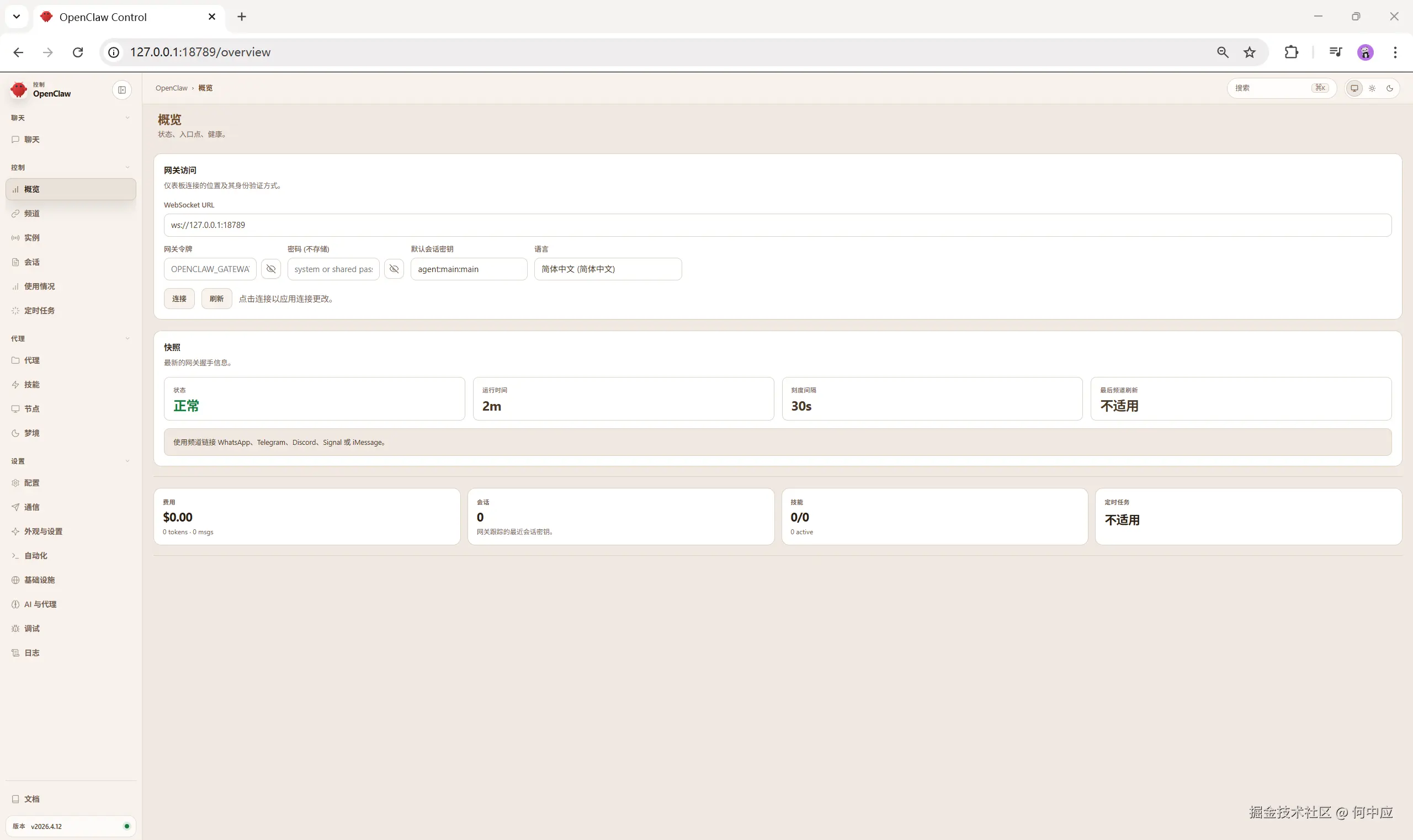The image size is (1413, 840).
Task: Toggle password field visibility eye icon
Action: [x=394, y=269]
